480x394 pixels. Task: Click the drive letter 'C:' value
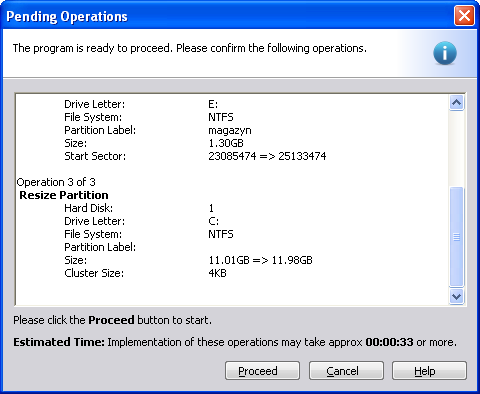click(x=213, y=221)
